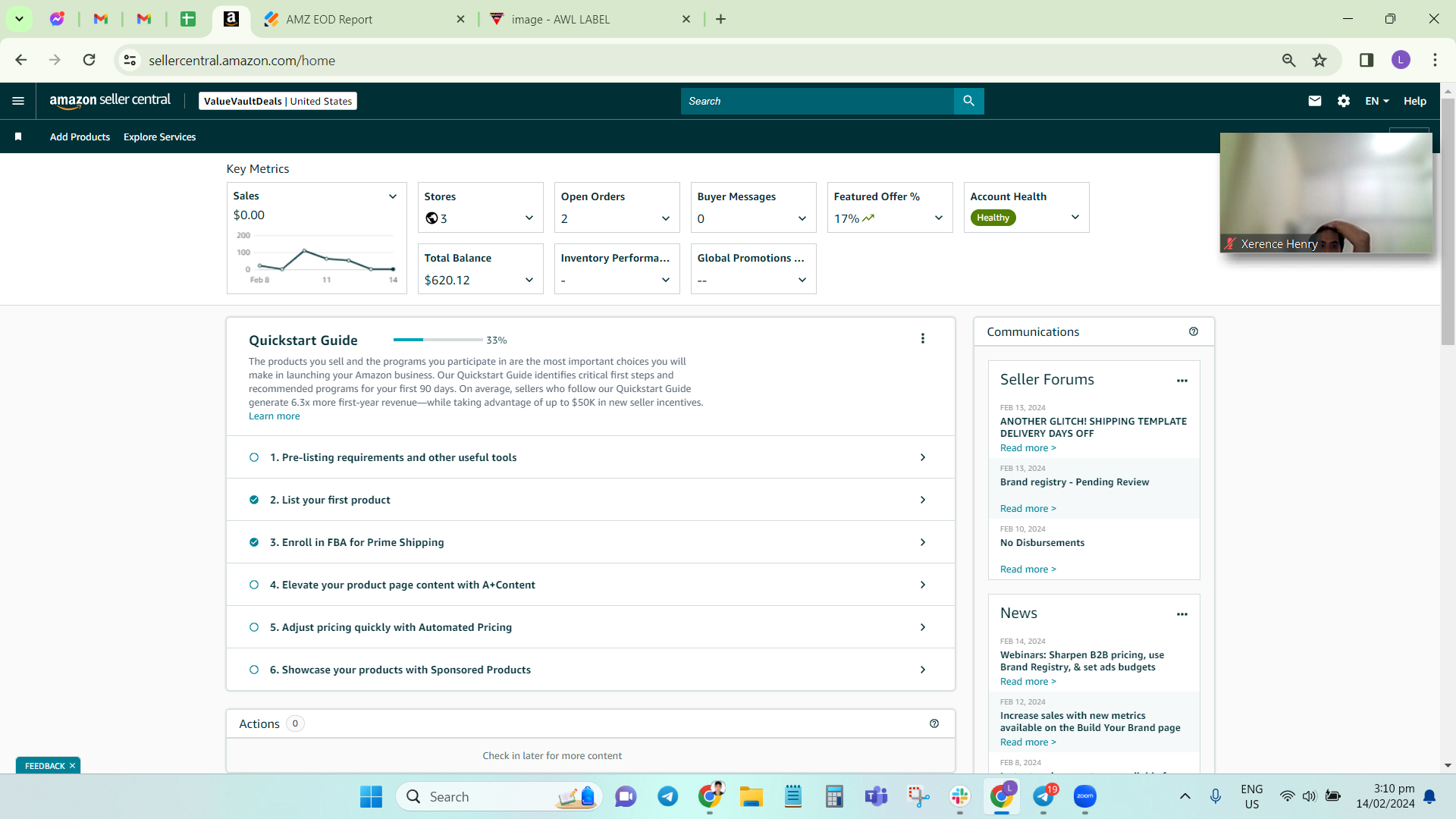Close the Feedback tab
The image size is (1456, 819).
pos(73,766)
